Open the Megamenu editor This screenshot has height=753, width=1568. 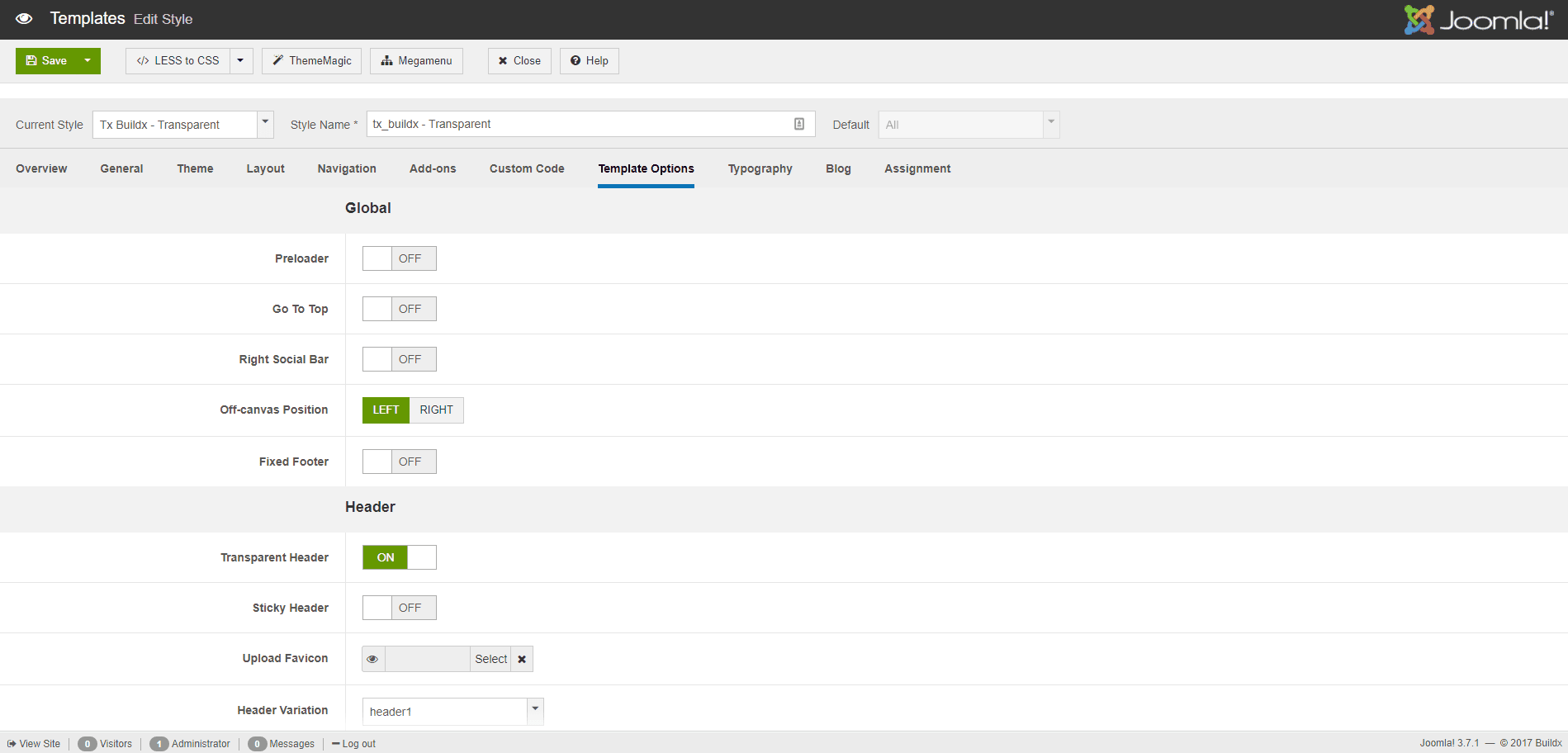pos(416,61)
